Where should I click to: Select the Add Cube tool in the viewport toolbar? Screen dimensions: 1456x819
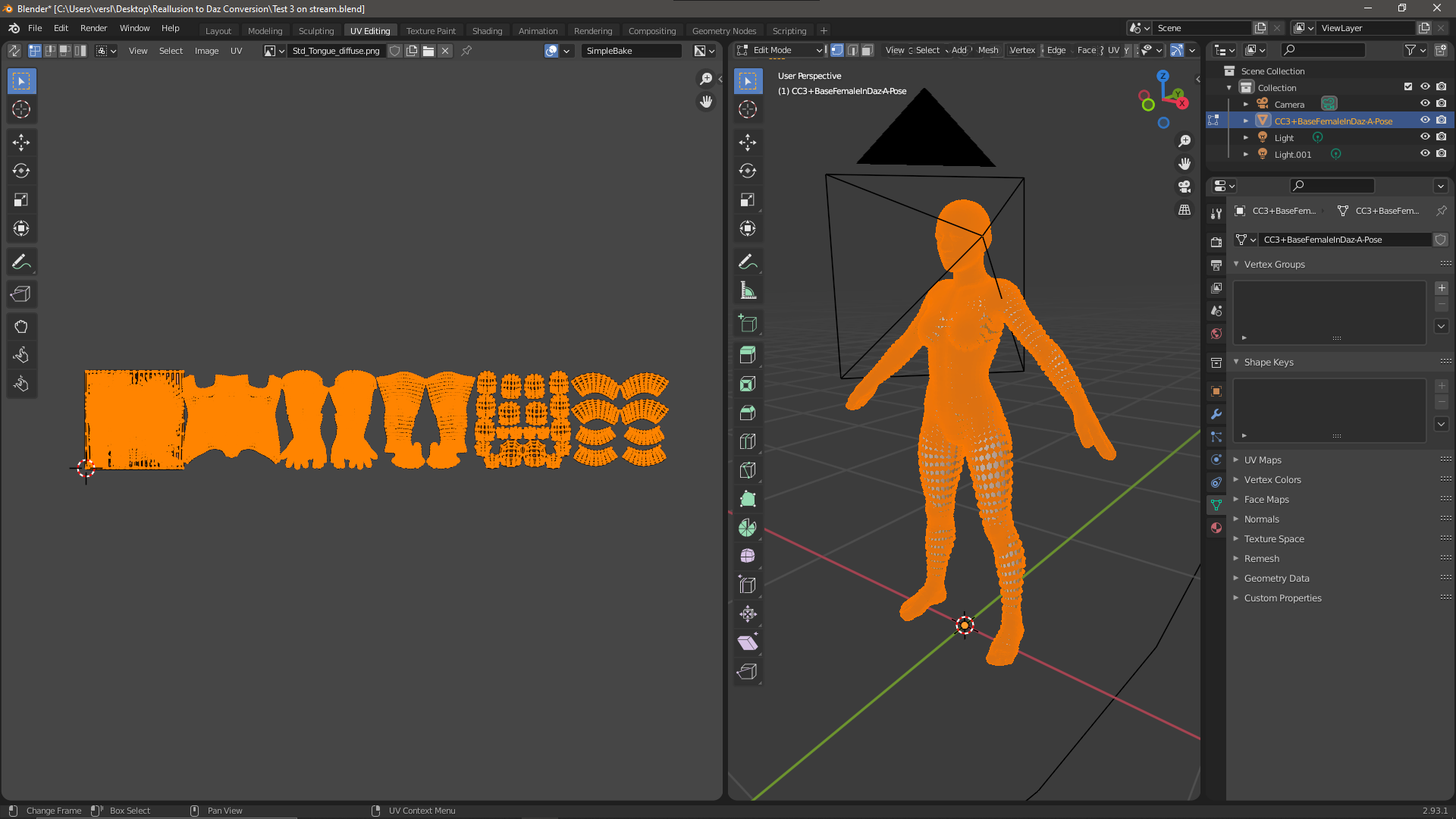point(748,323)
